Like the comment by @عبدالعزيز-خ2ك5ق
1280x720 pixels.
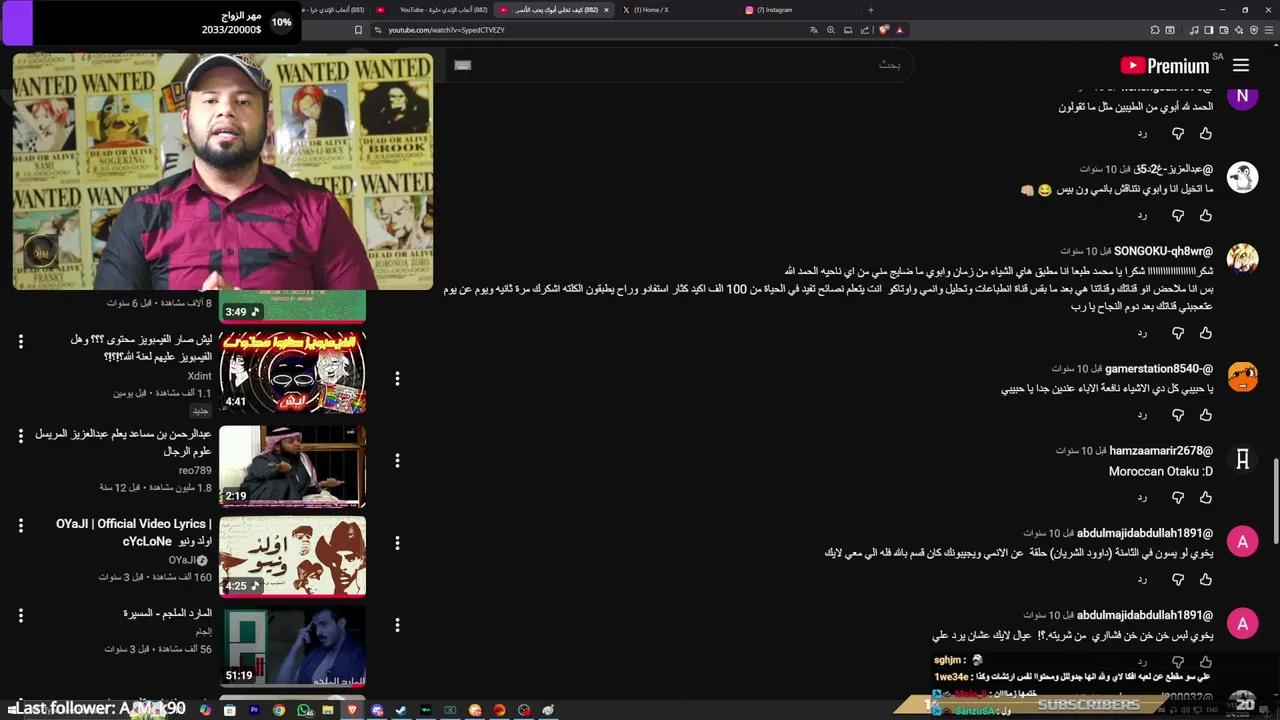[1206, 215]
